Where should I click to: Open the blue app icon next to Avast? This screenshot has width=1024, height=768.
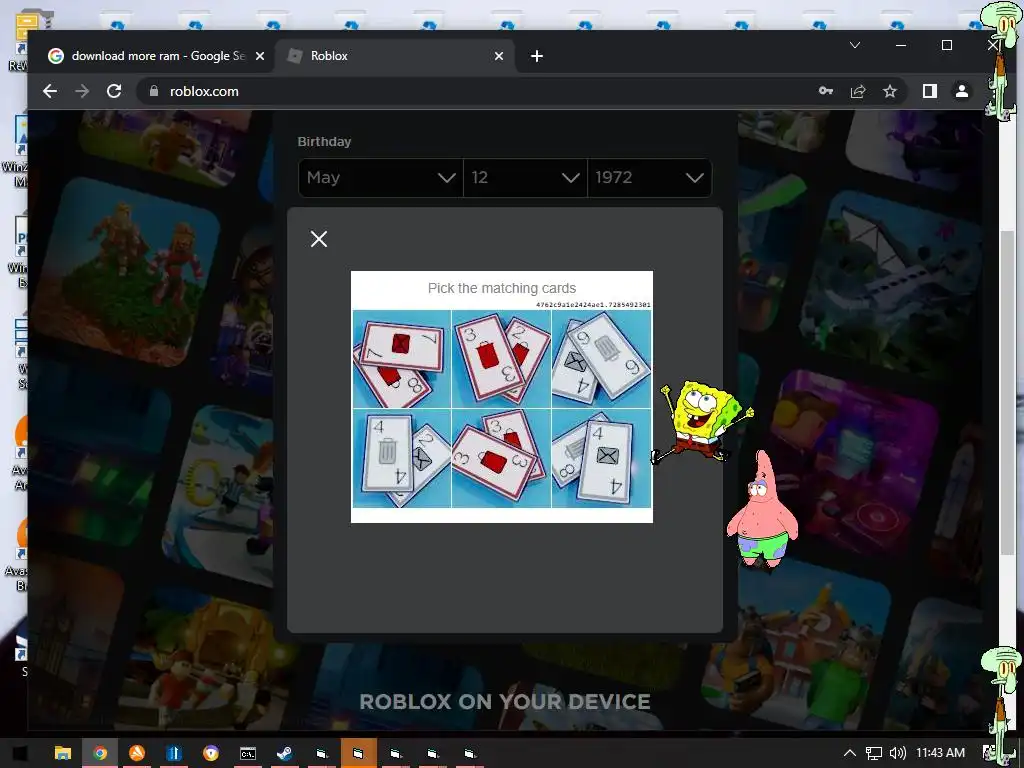(174, 753)
